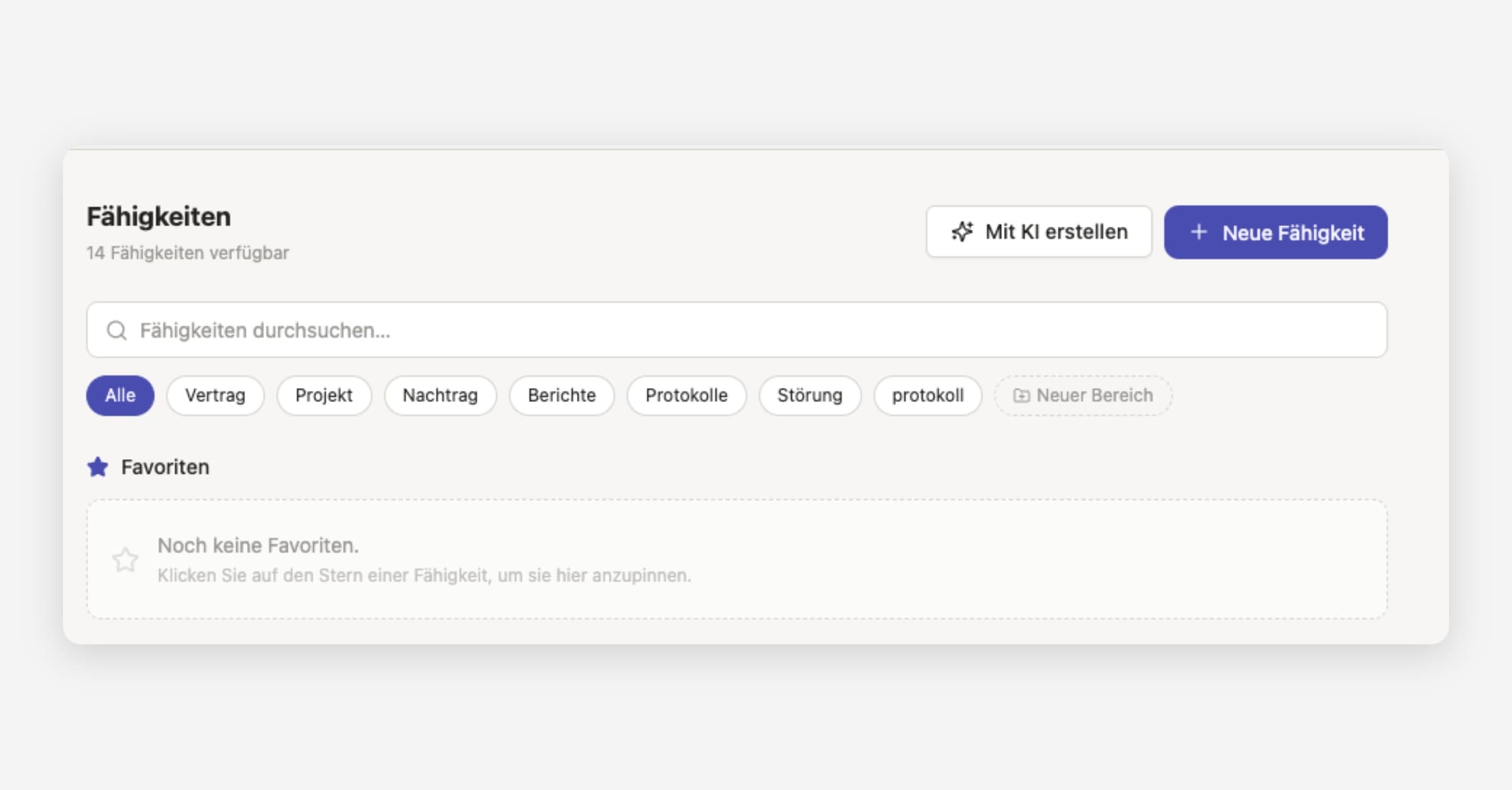Screen dimensions: 1512x790
Task: Select the Alle filter chip
Action: click(120, 396)
